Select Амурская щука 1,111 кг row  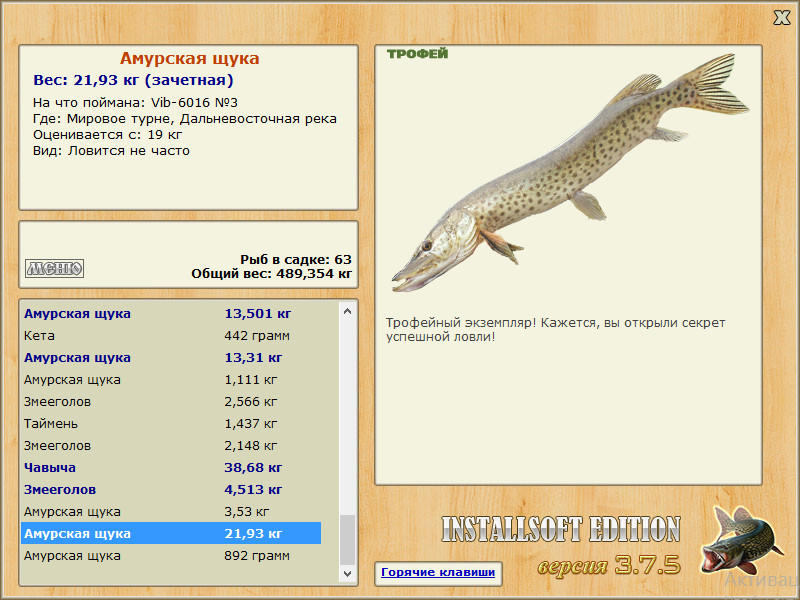click(171, 380)
